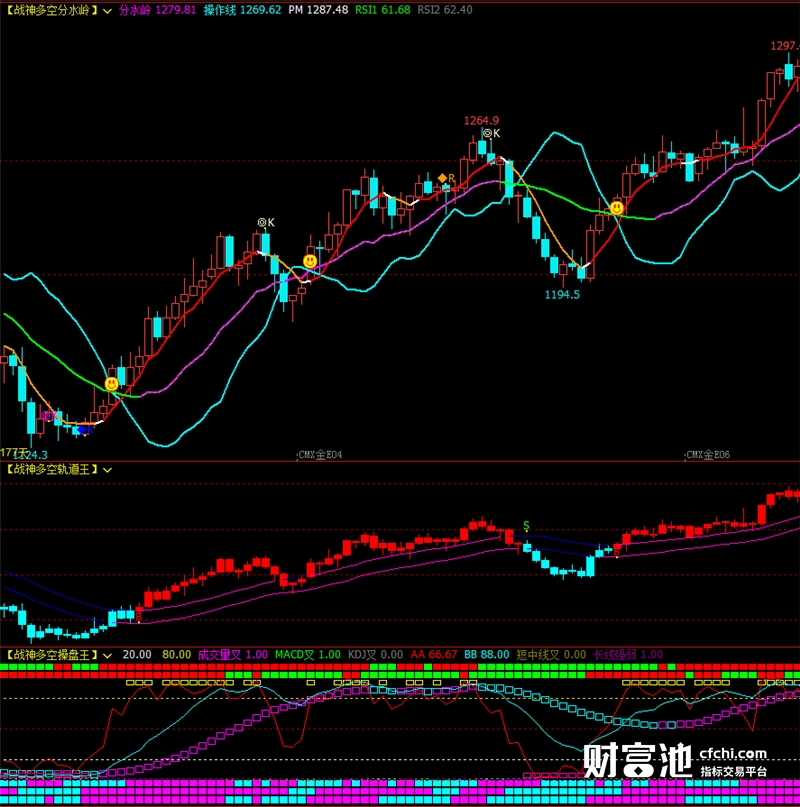The width and height of the screenshot is (800, 807).
Task: Click the 80.00 parameter value in 操盘王
Action: click(x=177, y=655)
